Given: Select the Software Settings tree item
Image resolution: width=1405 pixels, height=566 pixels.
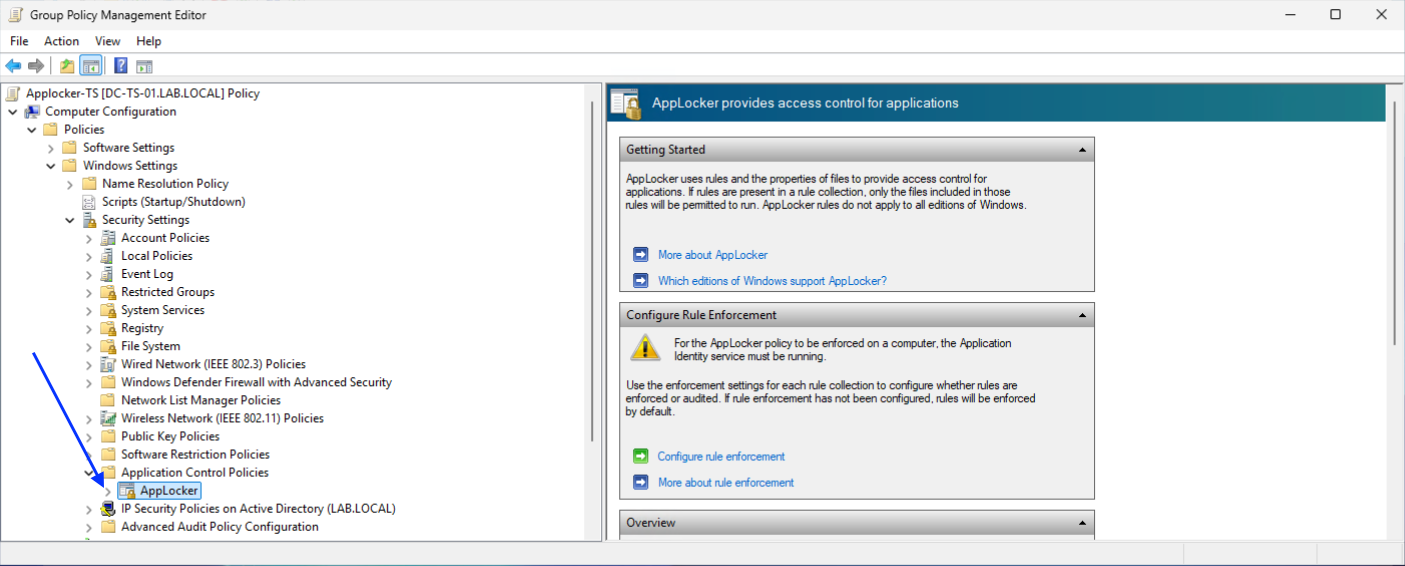Looking at the screenshot, I should [128, 148].
